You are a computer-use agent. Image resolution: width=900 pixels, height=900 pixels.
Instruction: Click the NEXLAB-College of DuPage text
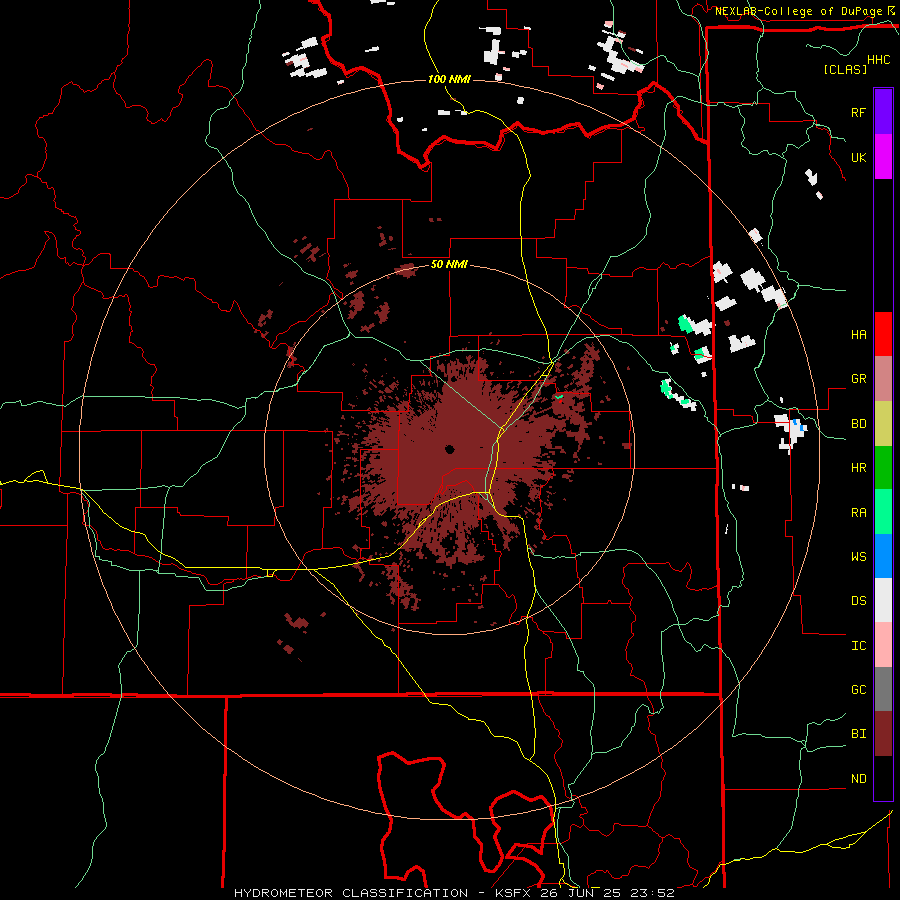pyautogui.click(x=798, y=11)
